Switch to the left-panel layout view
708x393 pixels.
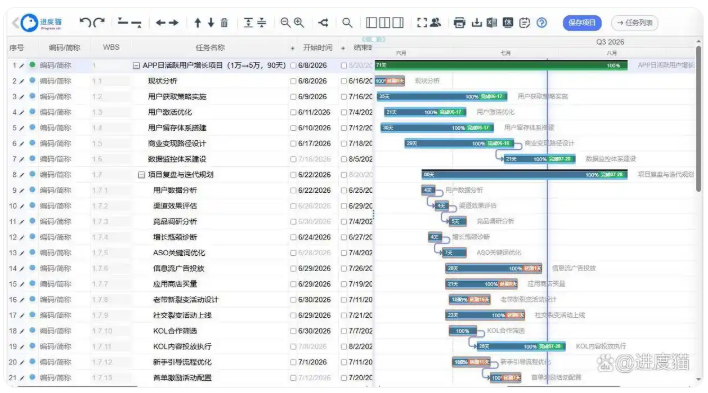[371, 22]
